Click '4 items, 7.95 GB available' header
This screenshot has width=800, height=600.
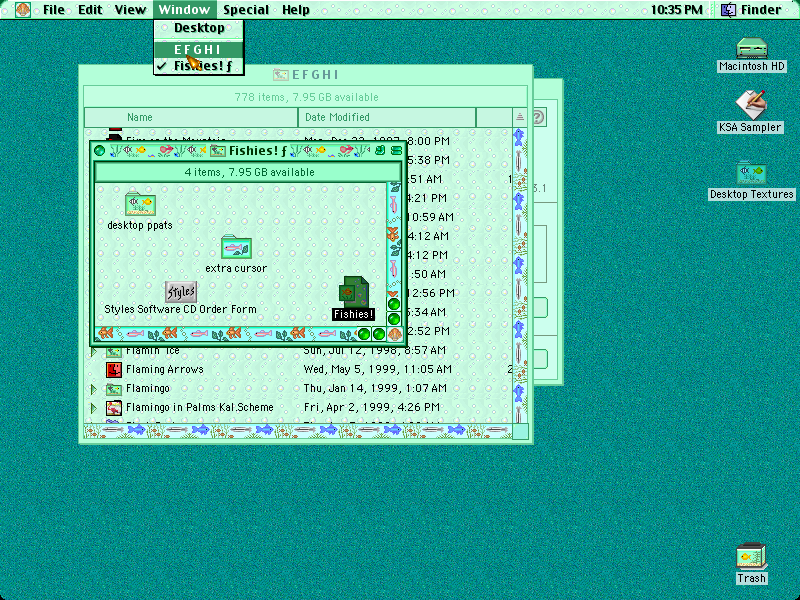(249, 172)
